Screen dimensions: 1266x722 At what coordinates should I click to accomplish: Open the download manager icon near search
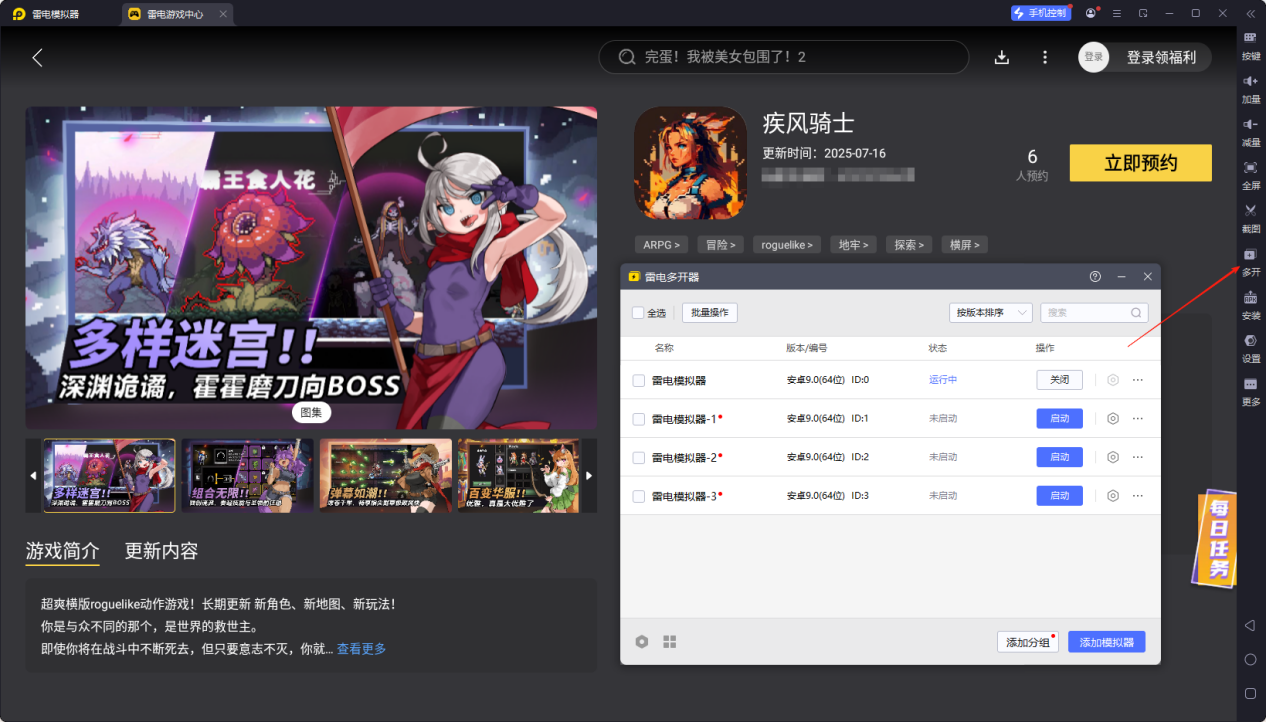click(x=1002, y=57)
